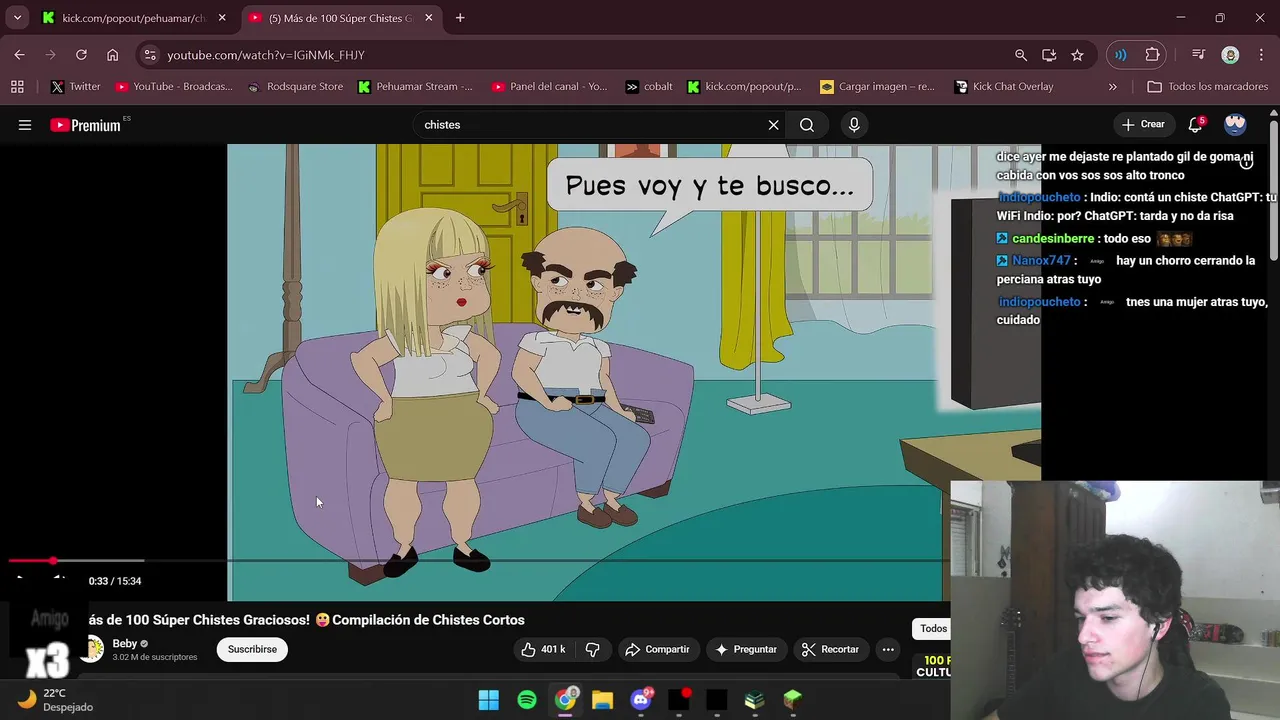Open the Kick Chat Overlay bookmark
Image resolution: width=1280 pixels, height=720 pixels.
pos(1004,87)
